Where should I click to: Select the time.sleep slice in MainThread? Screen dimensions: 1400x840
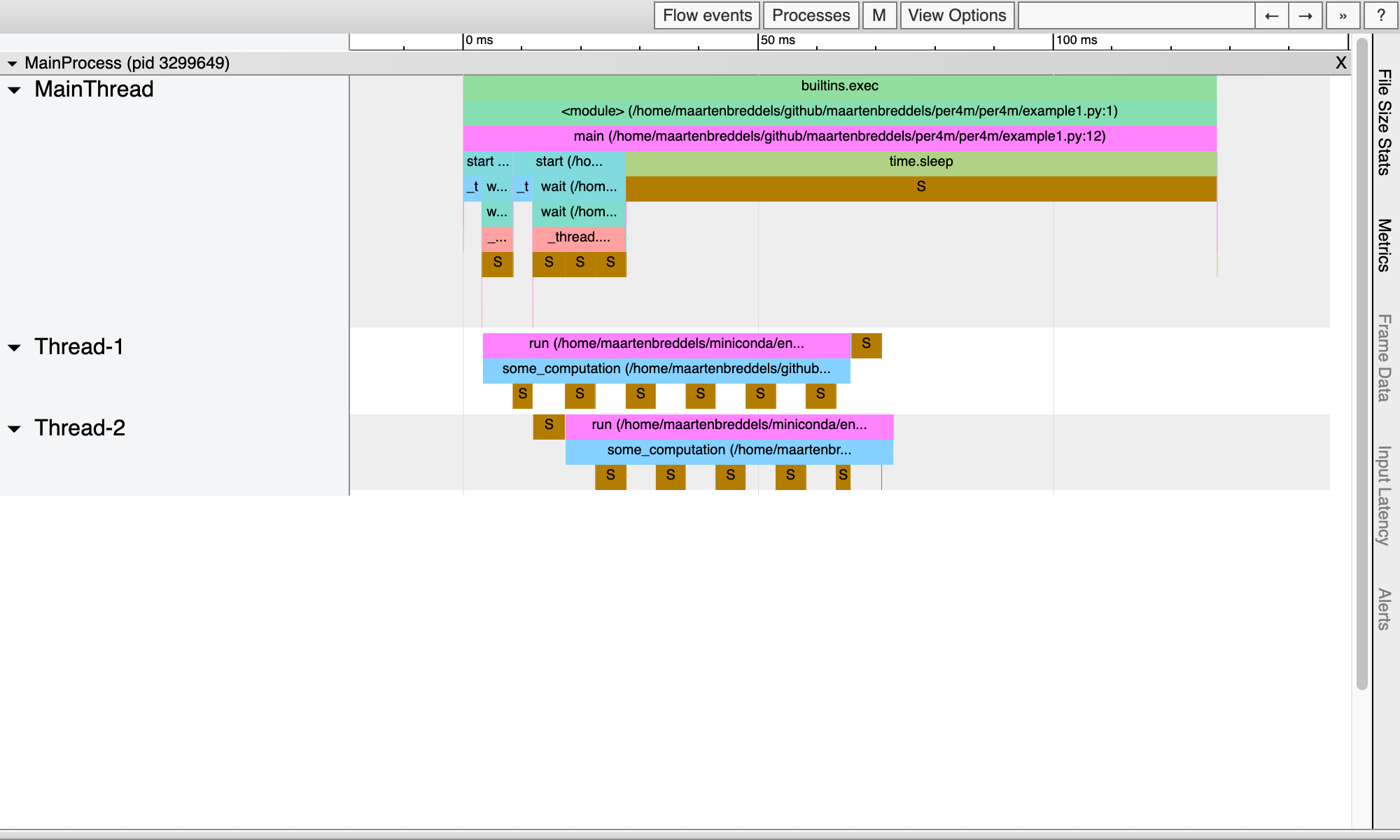click(920, 162)
